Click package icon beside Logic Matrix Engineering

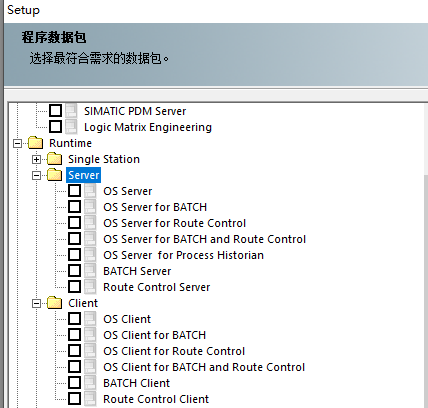point(71,127)
